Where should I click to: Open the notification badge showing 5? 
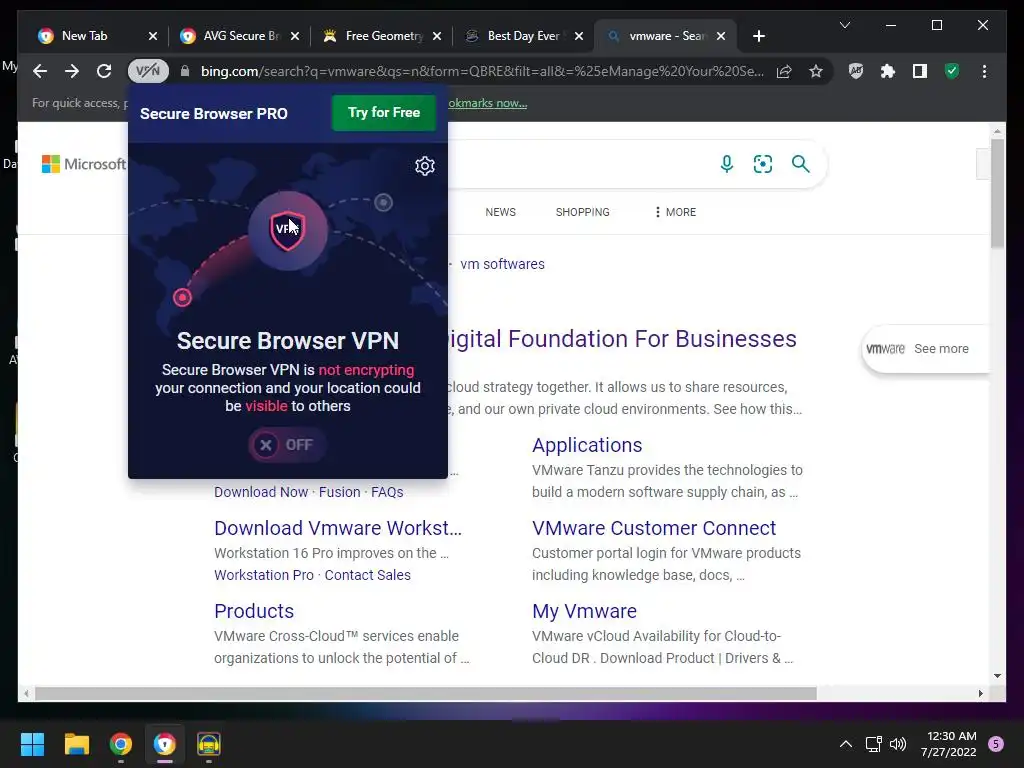[x=996, y=744]
